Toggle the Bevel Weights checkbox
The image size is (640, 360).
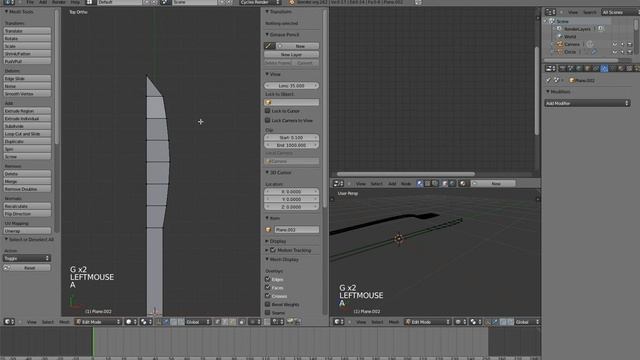268,304
